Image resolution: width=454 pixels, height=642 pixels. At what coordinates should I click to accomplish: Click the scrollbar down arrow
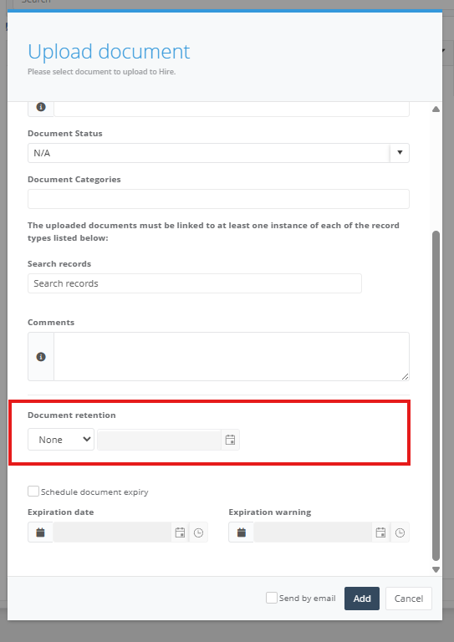click(x=436, y=570)
